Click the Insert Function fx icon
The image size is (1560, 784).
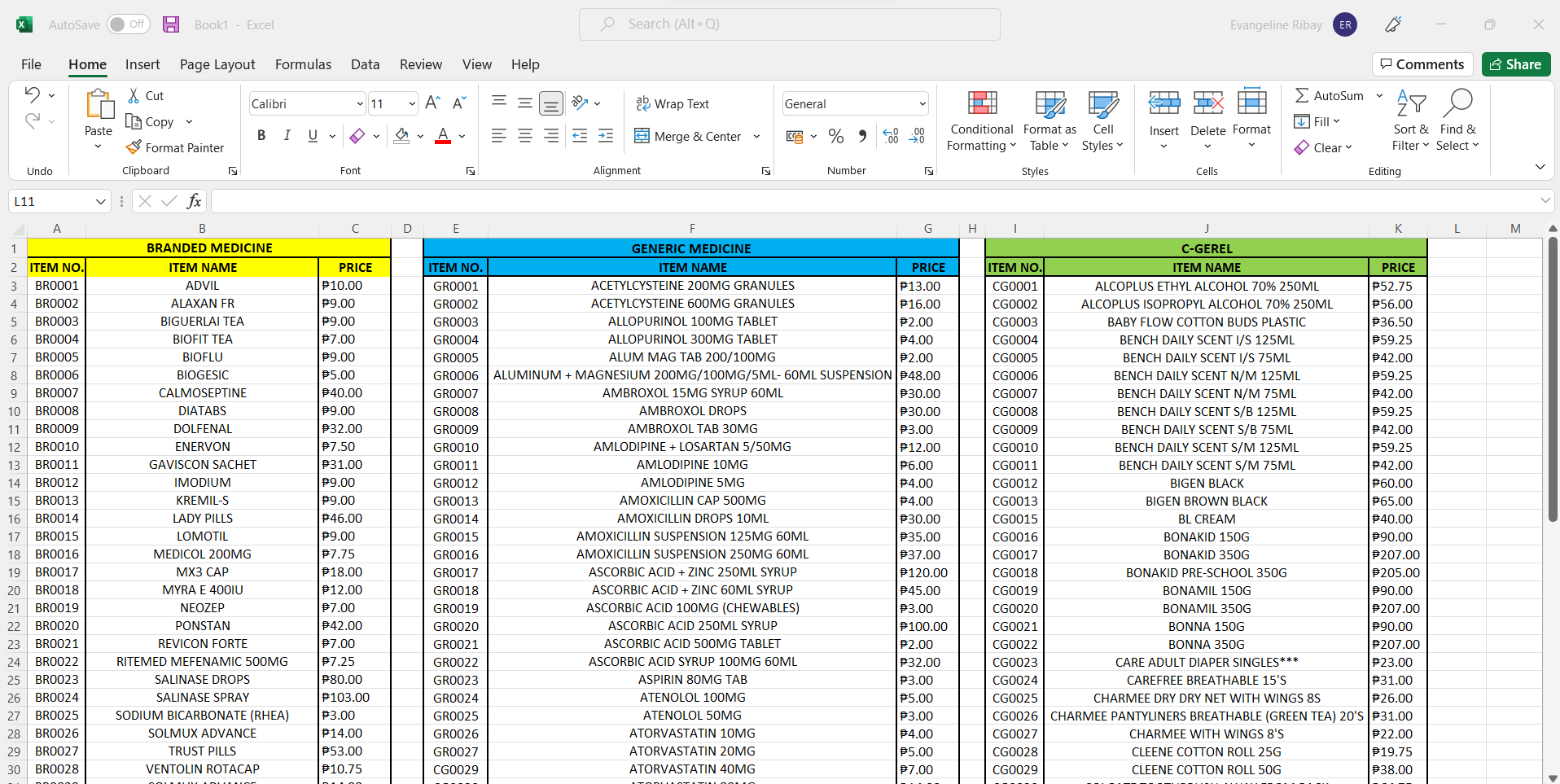pyautogui.click(x=194, y=201)
